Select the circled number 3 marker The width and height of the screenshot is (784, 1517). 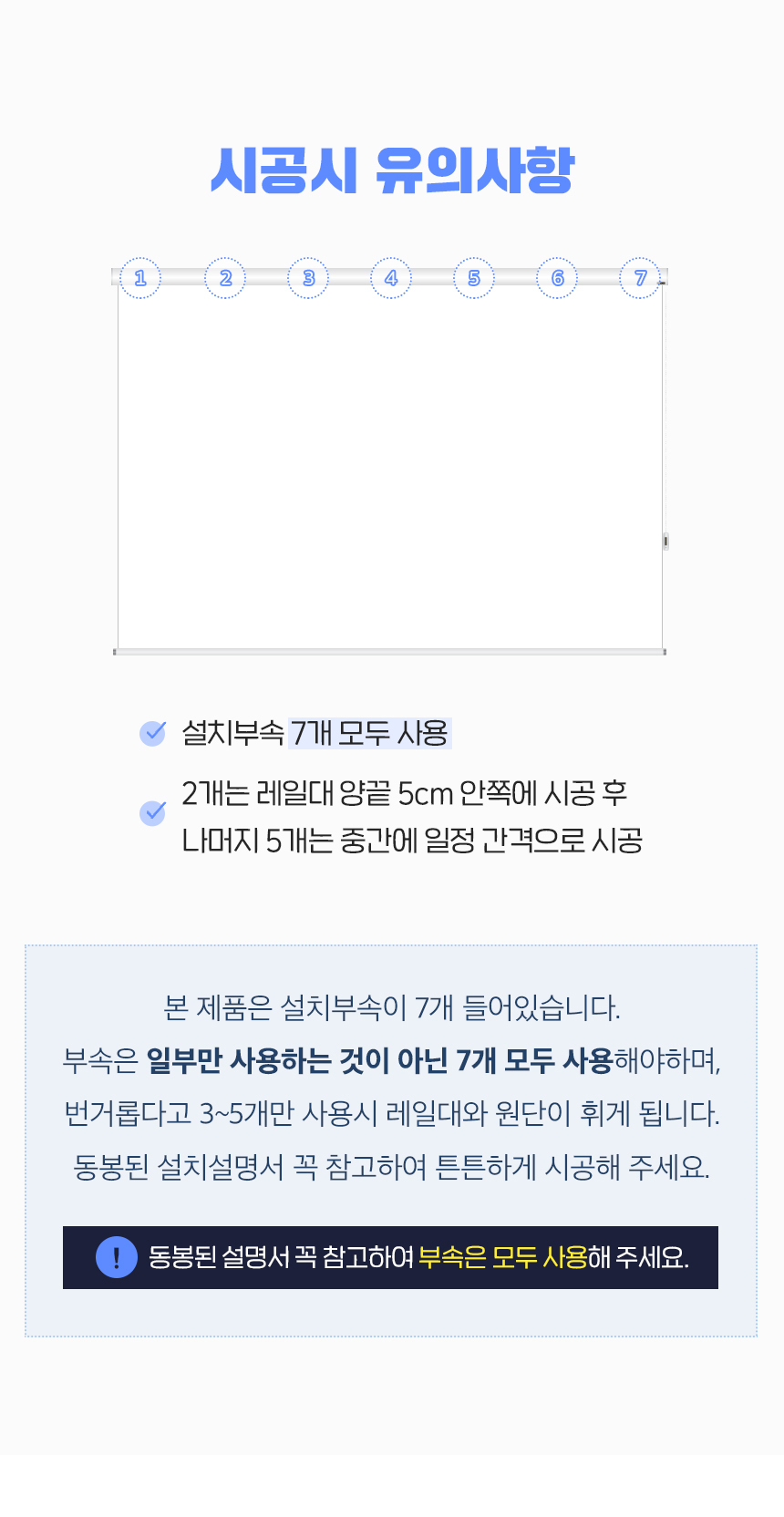308,278
